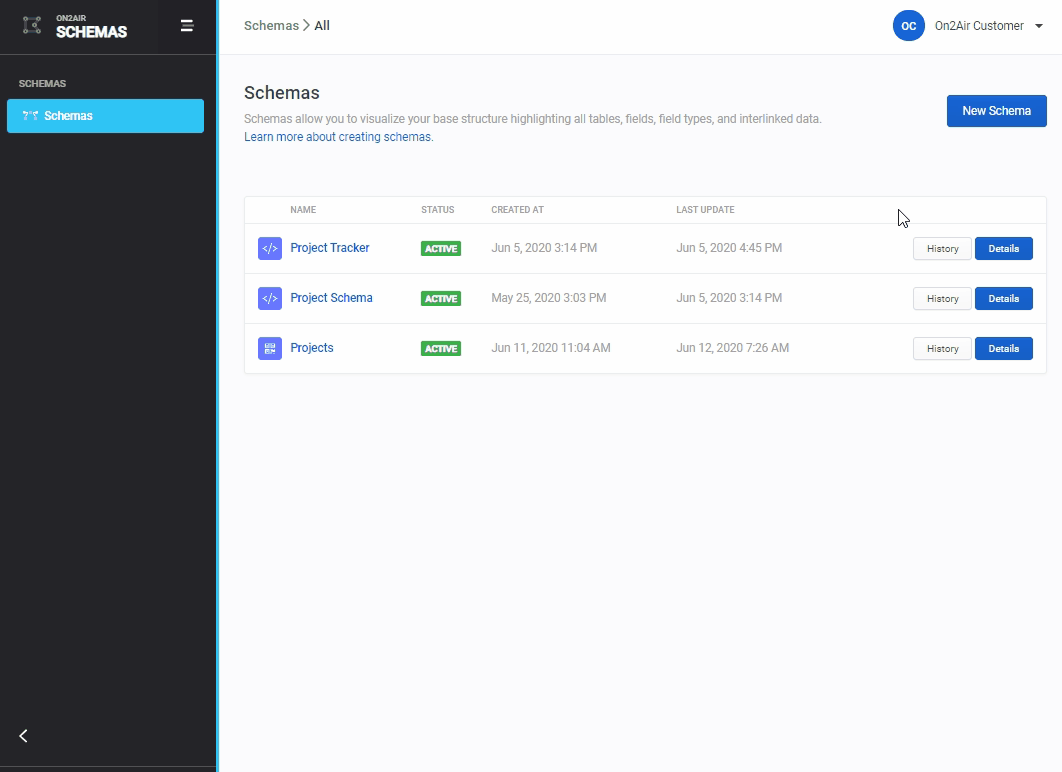Image resolution: width=1062 pixels, height=772 pixels.
Task: Toggle the hamburger menu in sidebar header
Action: 187,26
